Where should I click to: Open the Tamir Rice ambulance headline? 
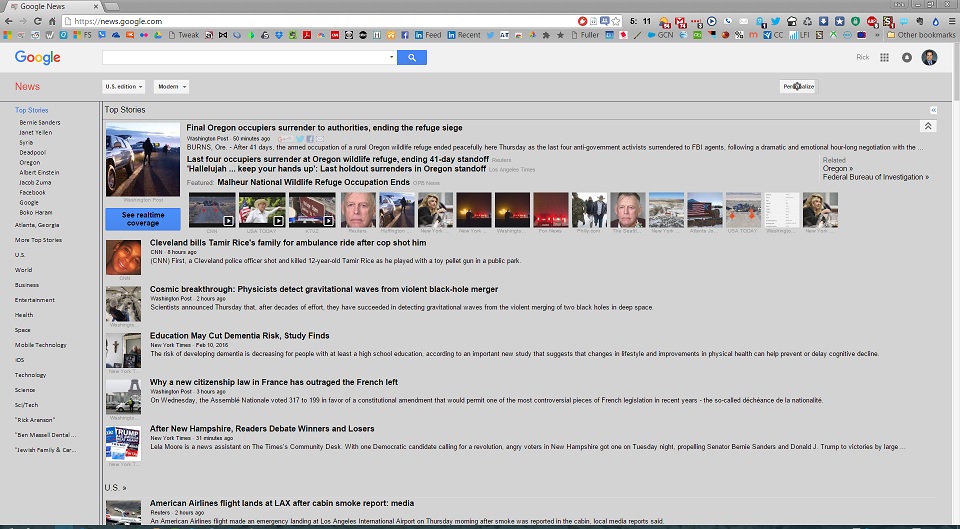click(x=288, y=243)
